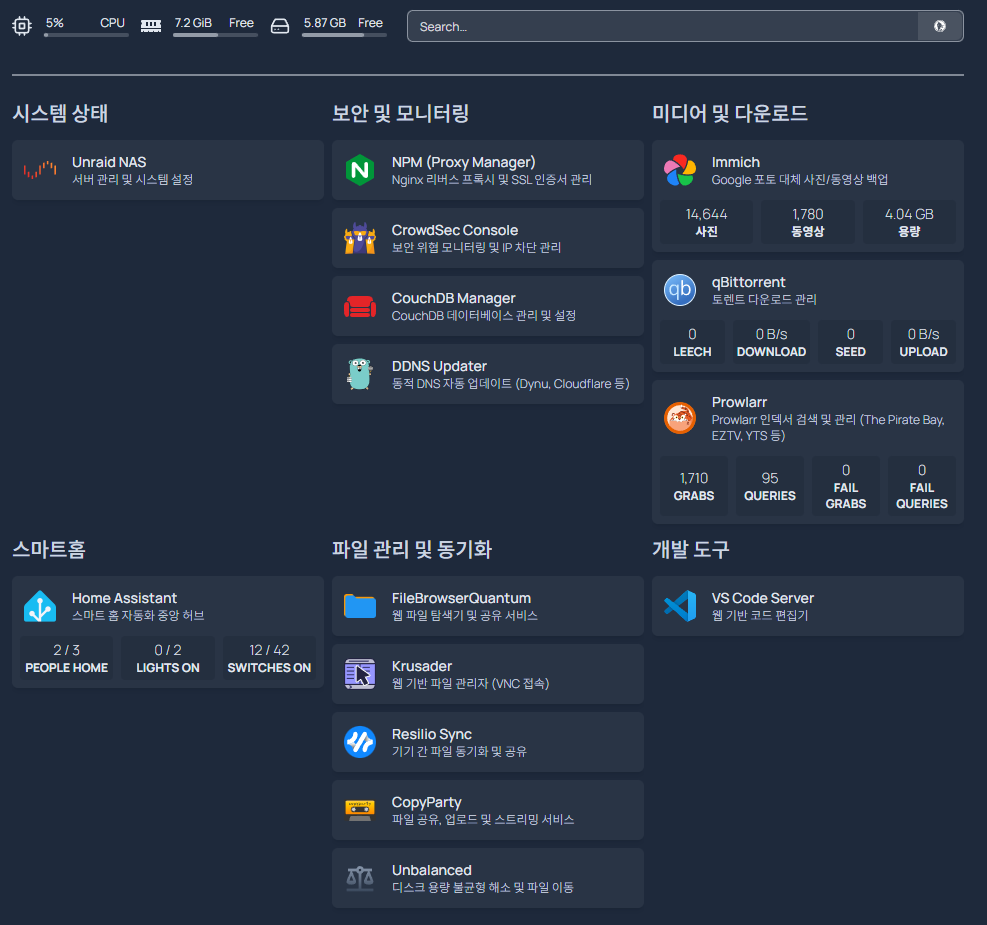Open VS Code Server title

coord(762,598)
